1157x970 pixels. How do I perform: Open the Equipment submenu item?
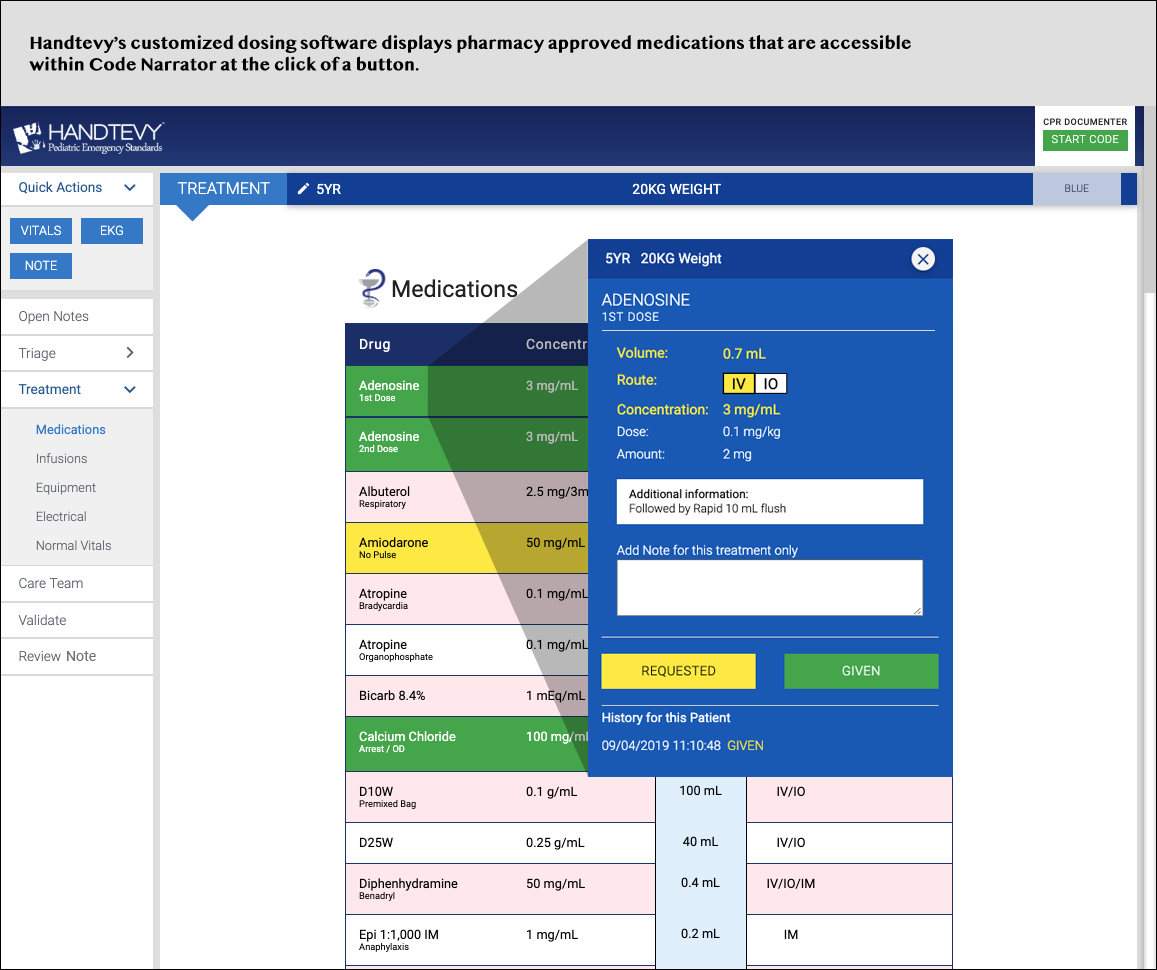(66, 488)
